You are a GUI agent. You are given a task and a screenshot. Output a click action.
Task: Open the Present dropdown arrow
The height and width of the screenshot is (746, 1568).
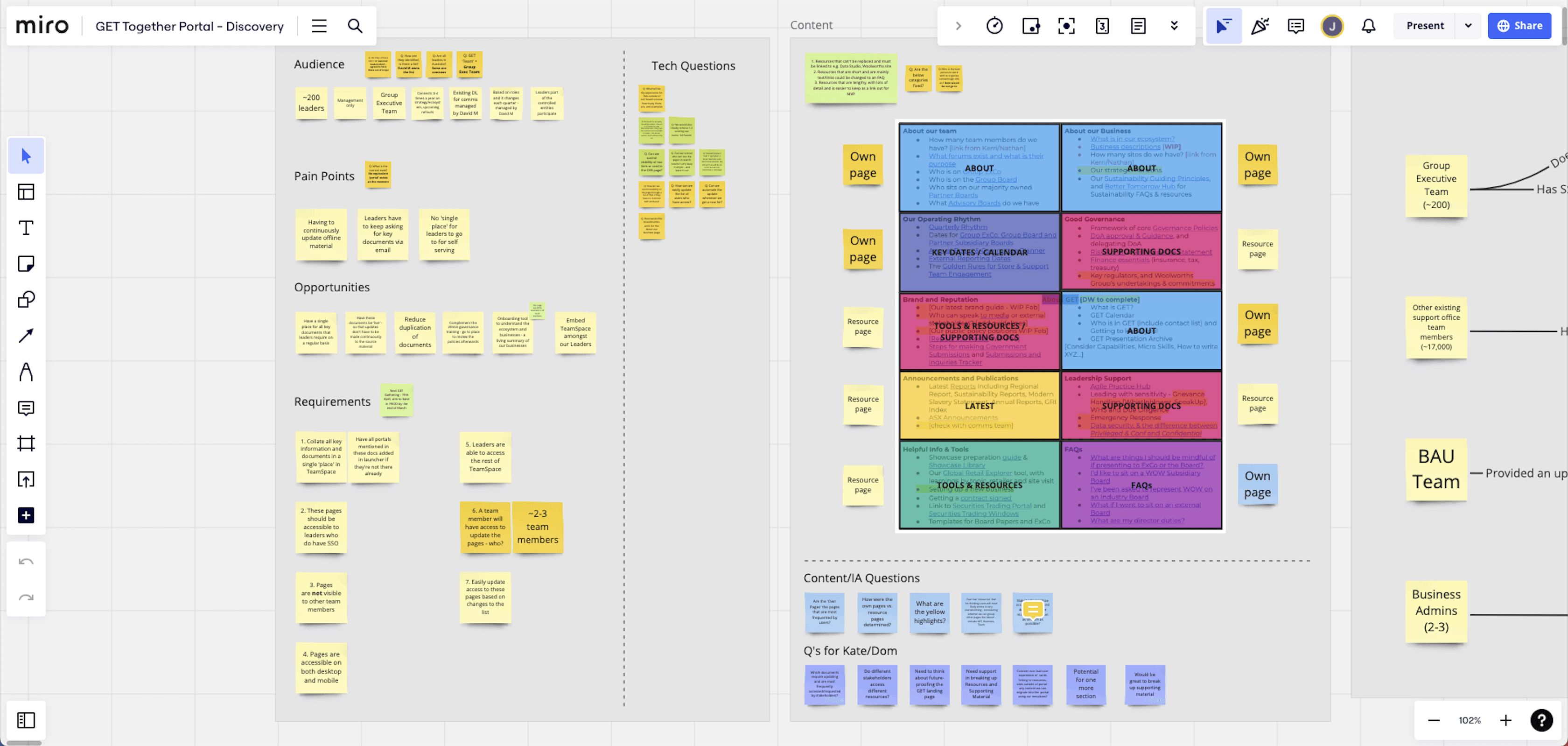click(x=1468, y=26)
